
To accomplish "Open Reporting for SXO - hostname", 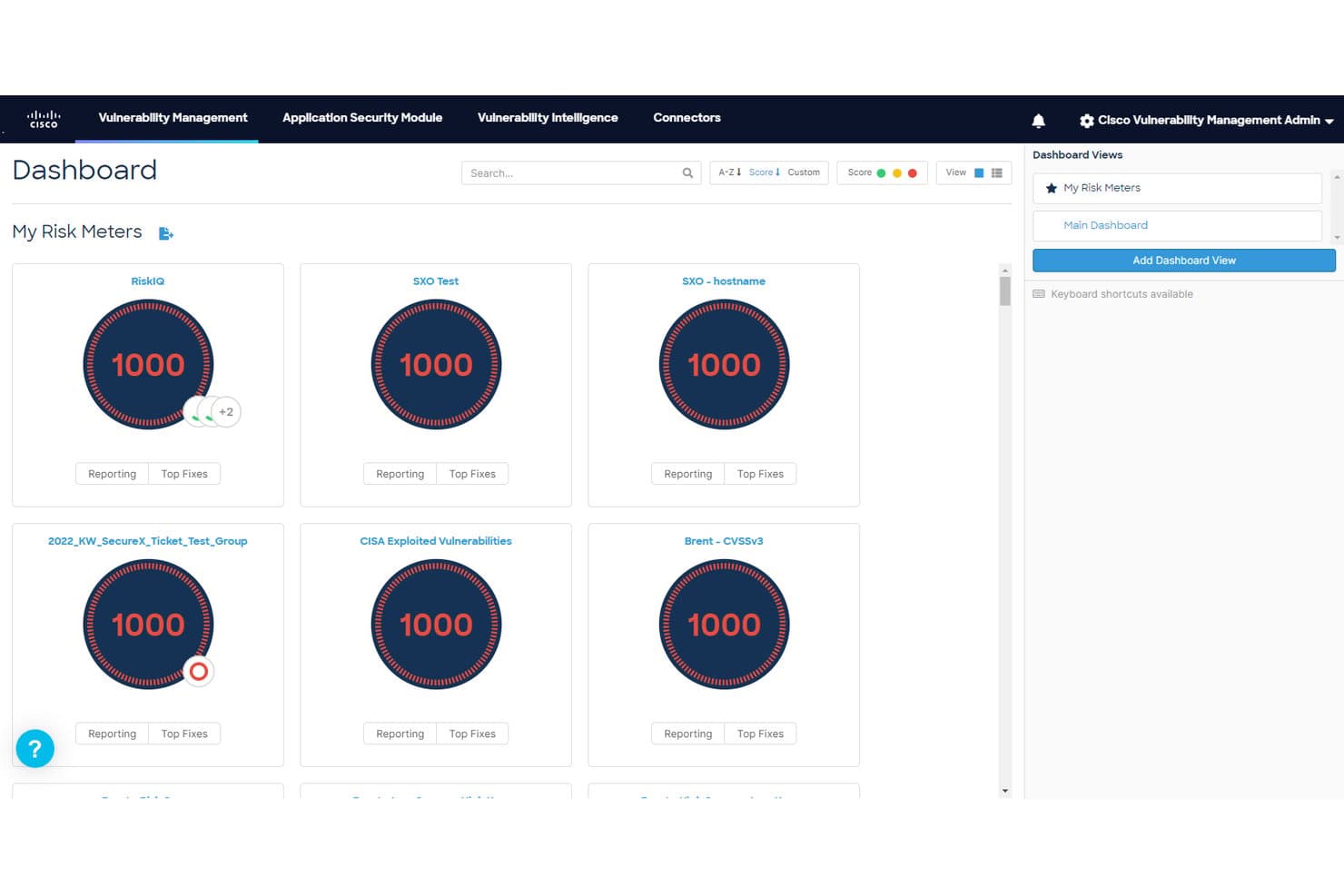I will 687,474.
